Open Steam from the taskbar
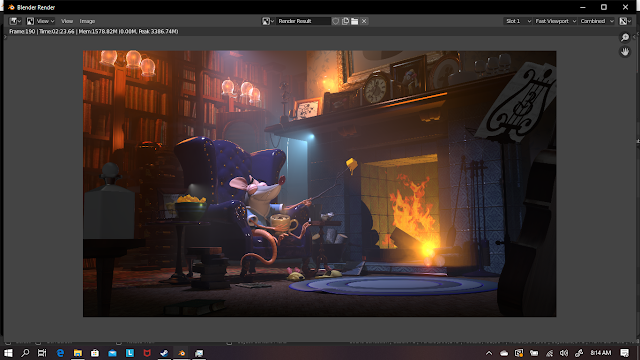The height and width of the screenshot is (360, 640). click(164, 353)
